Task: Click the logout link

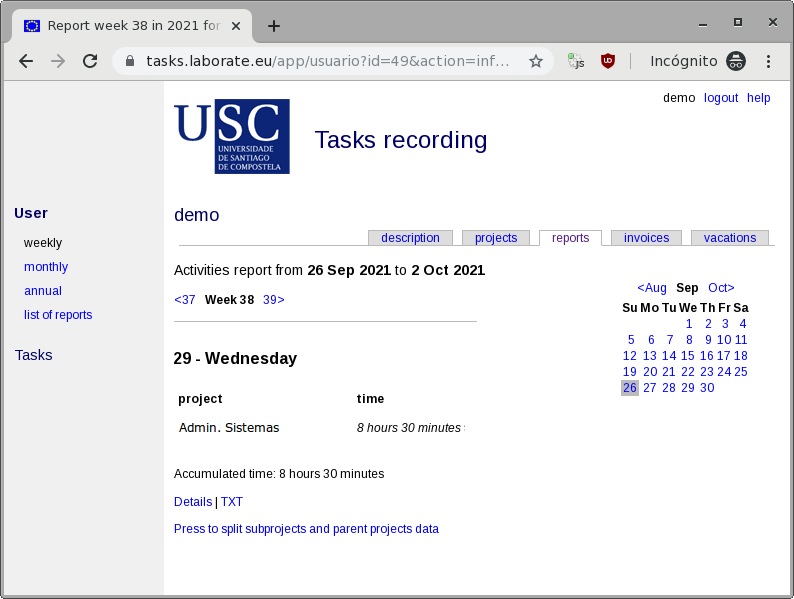Action: (720, 98)
